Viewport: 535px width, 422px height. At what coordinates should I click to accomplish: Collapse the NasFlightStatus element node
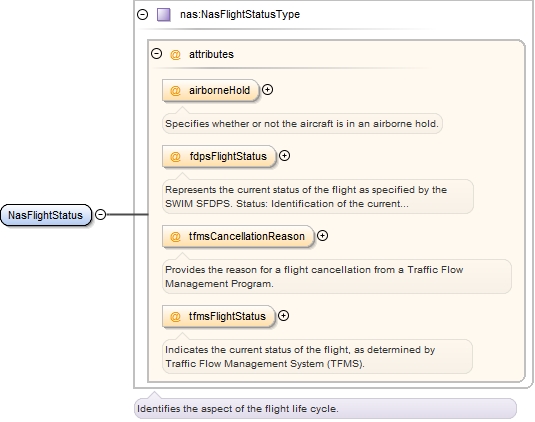tap(101, 215)
